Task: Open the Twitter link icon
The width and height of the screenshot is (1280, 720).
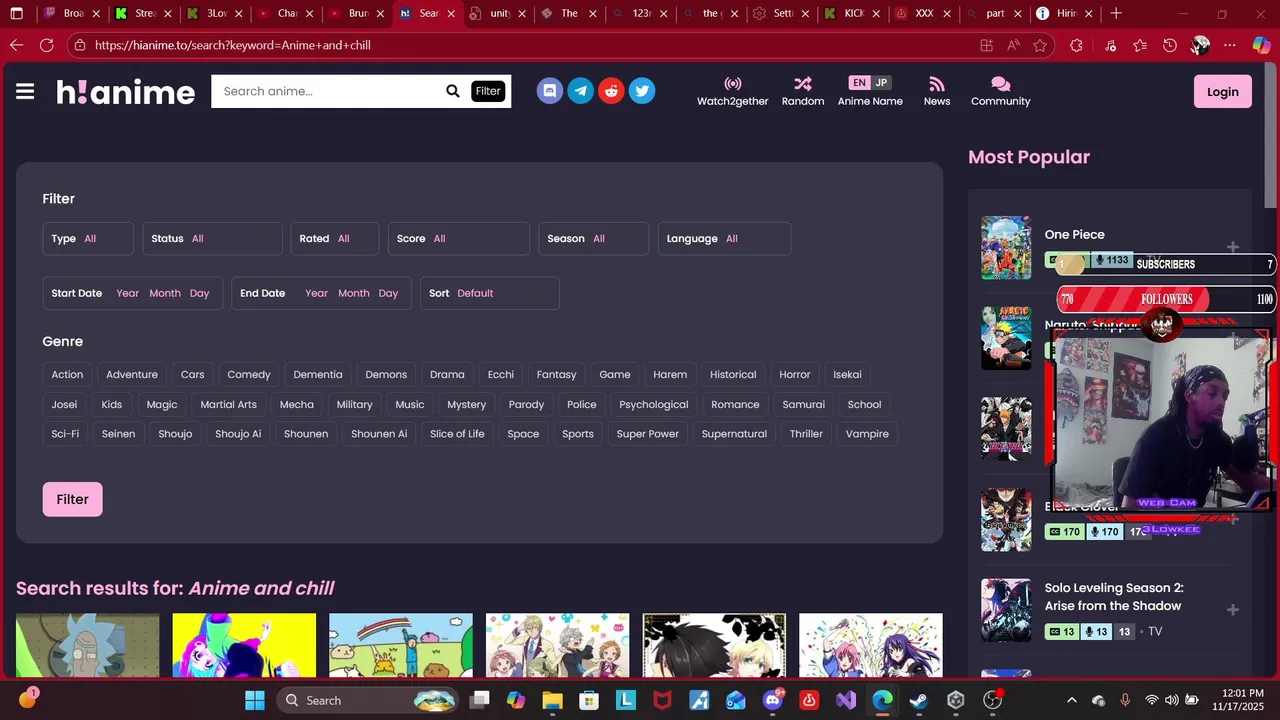Action: coord(642,91)
